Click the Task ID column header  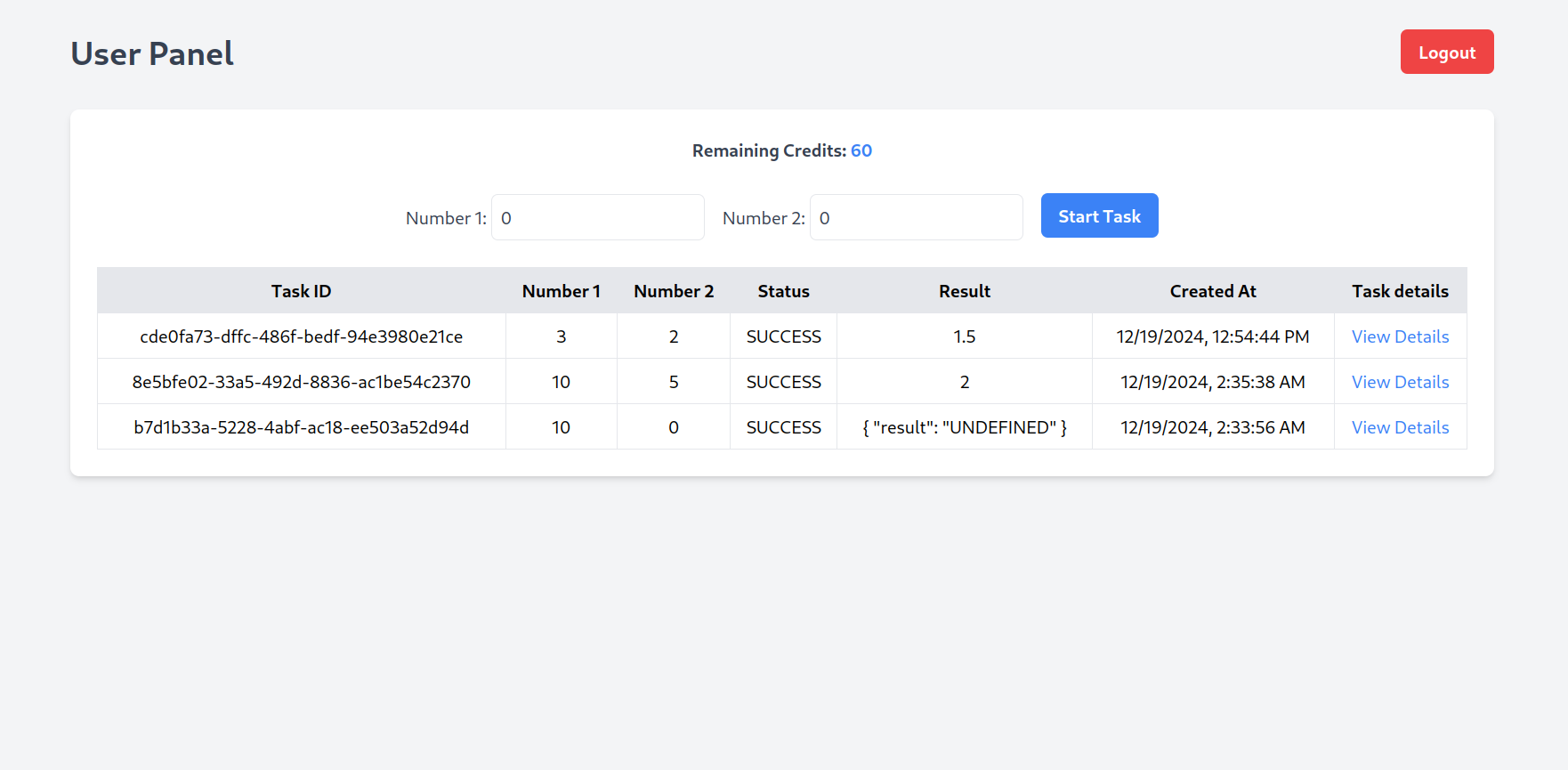coord(301,291)
